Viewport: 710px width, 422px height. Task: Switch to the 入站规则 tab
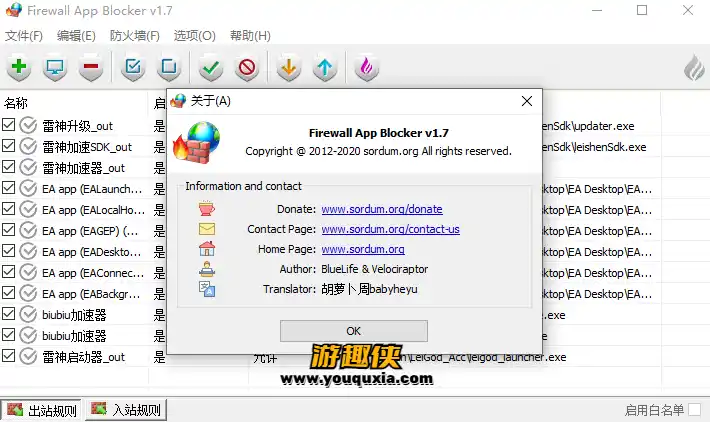tap(126, 410)
